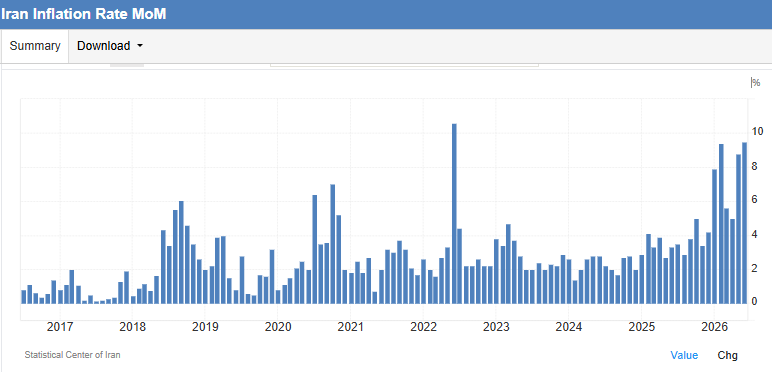The image size is (772, 372).
Task: Select the 2026 x-axis label
Action: coord(714,327)
